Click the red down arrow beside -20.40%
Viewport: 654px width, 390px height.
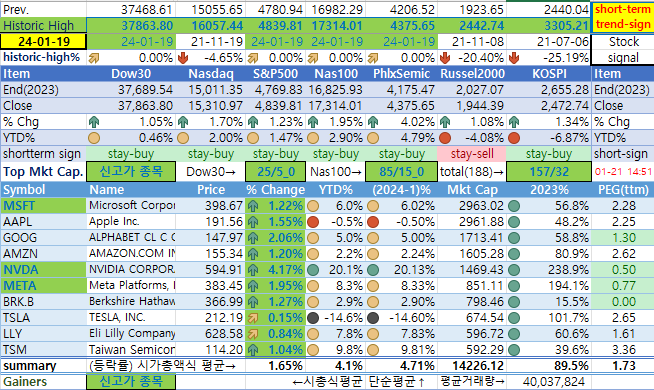point(445,58)
